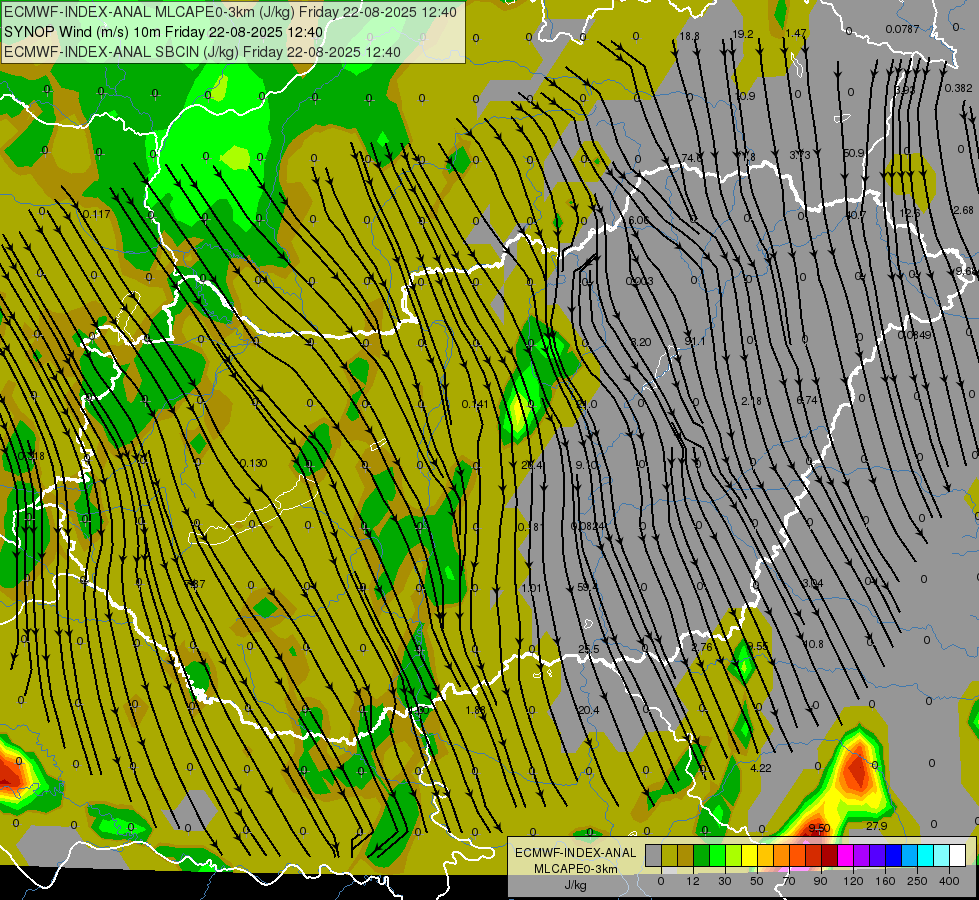Click the gray legend swatch below 0
The width and height of the screenshot is (979, 900).
653,856
